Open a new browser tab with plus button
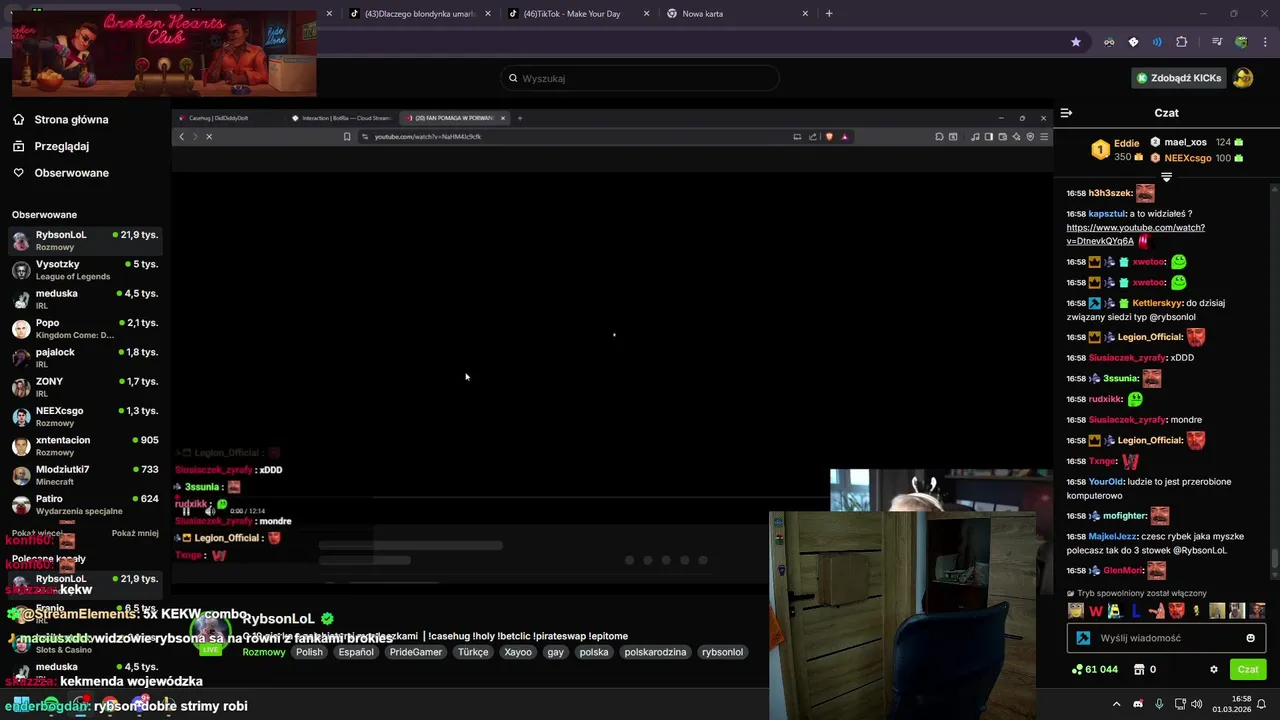1280x720 pixels. pyautogui.click(x=829, y=14)
